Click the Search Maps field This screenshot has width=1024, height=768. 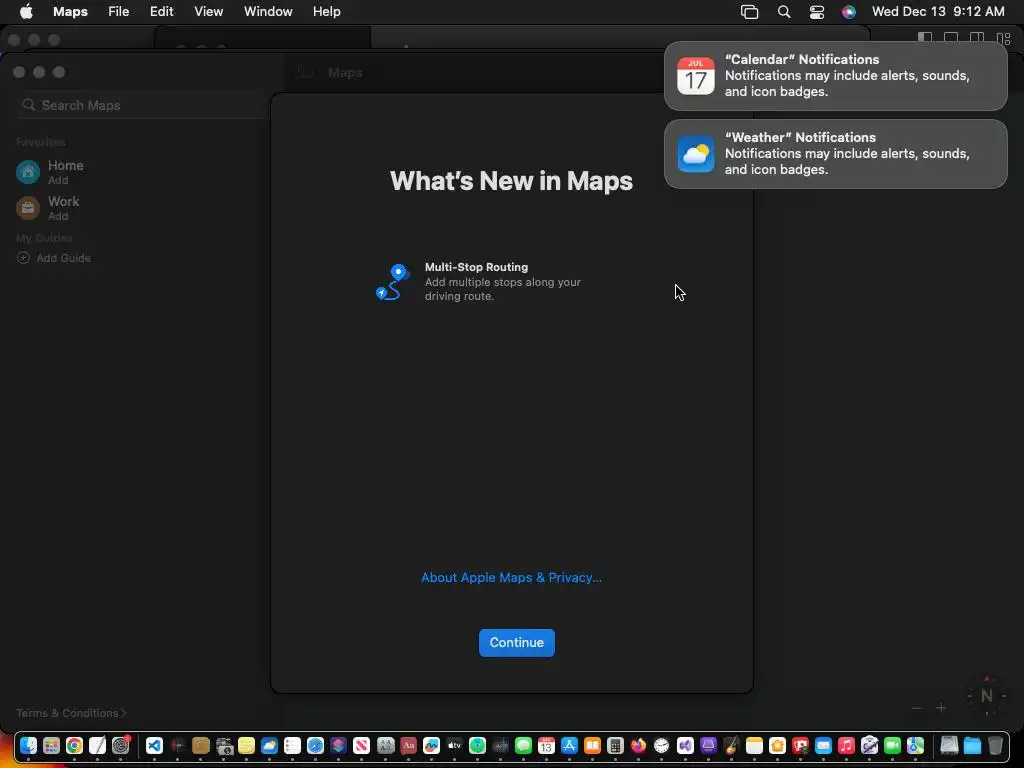[x=142, y=105]
